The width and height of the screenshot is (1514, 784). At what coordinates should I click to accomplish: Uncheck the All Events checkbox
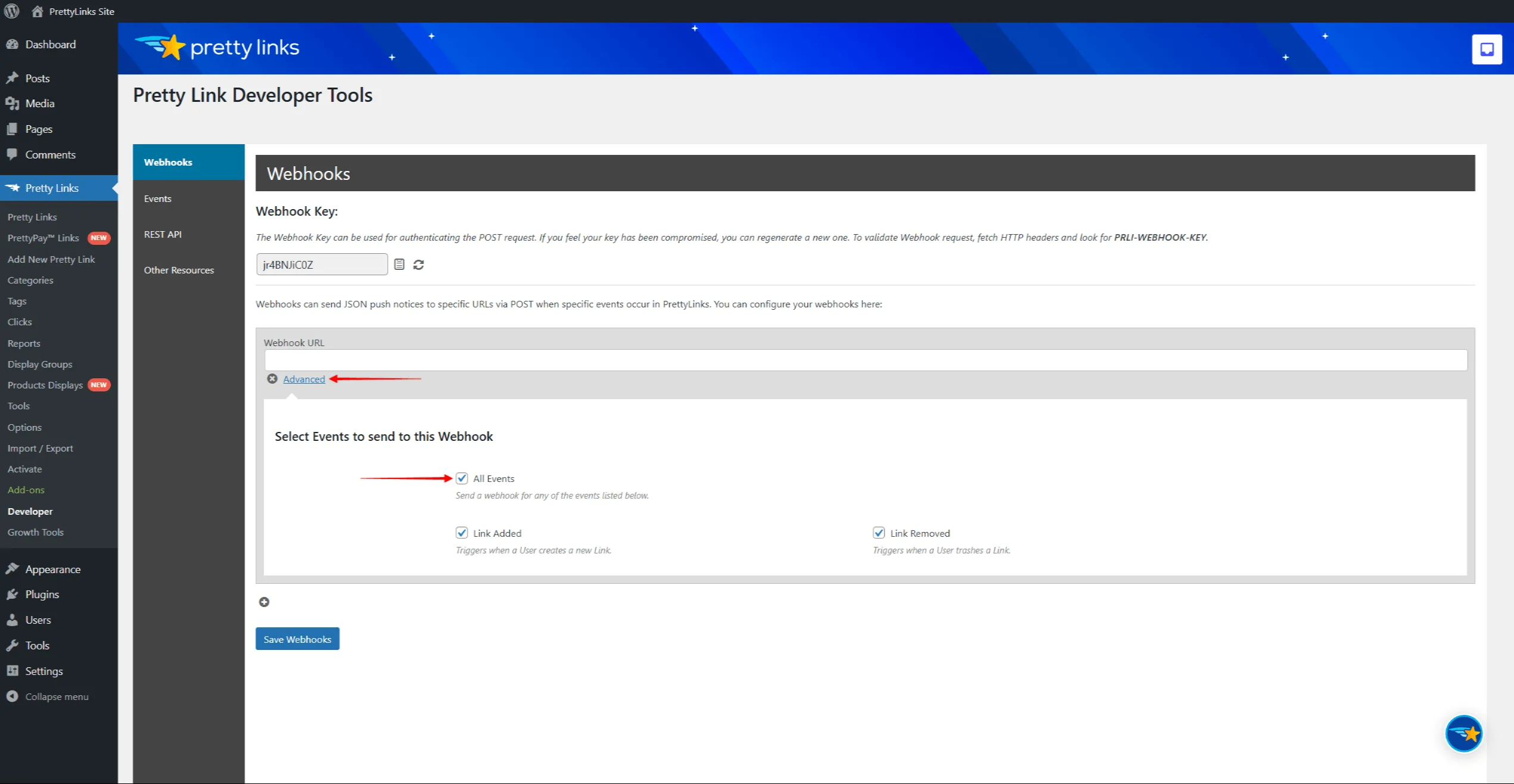point(462,478)
